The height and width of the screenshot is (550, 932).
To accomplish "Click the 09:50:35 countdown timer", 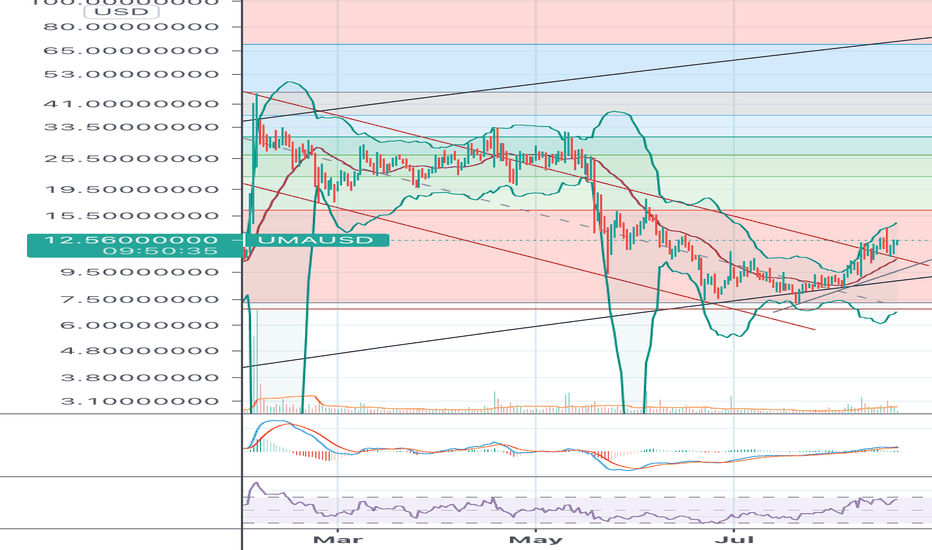I will click(x=159, y=251).
